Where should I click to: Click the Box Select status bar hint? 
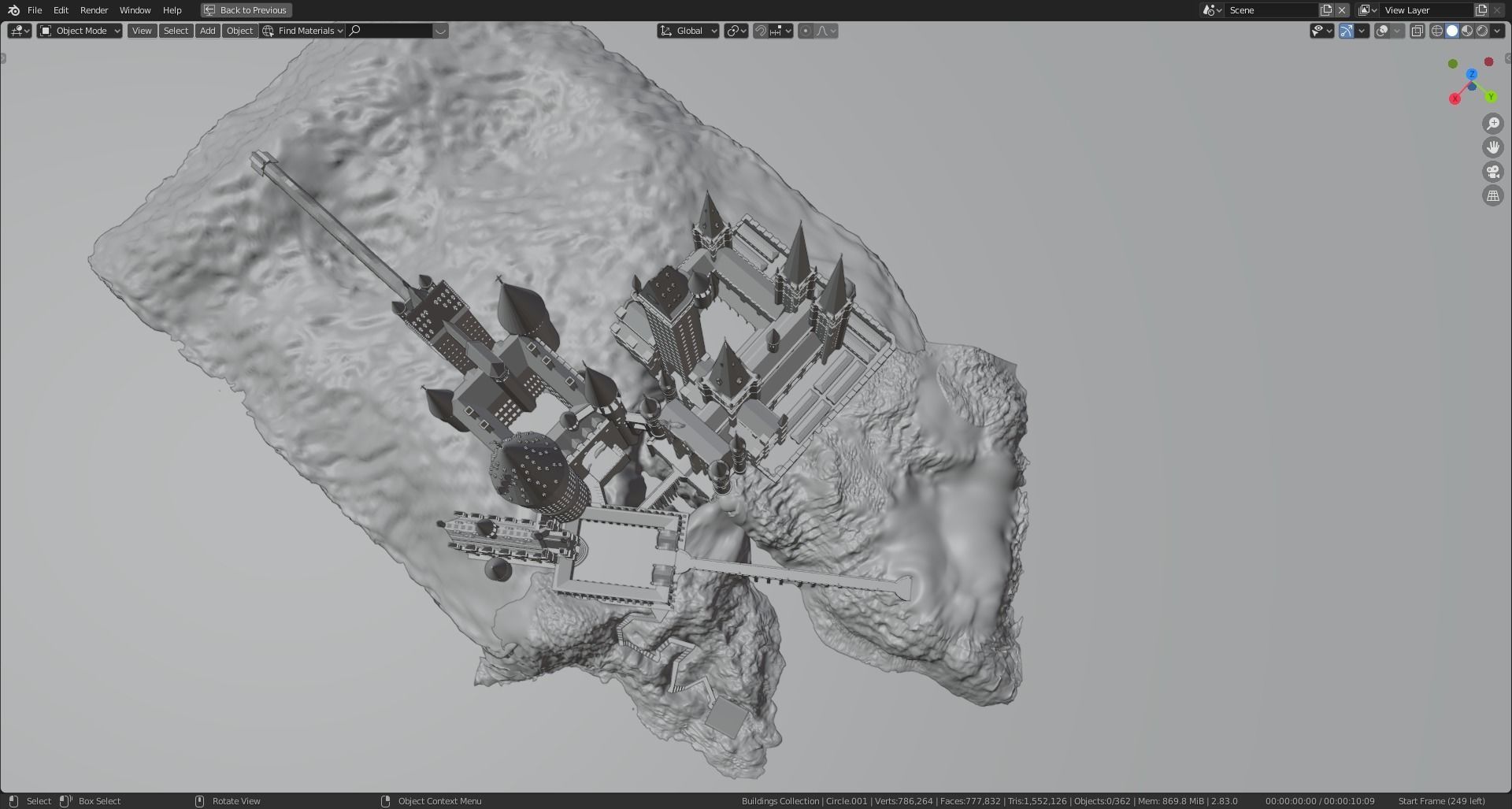91,801
